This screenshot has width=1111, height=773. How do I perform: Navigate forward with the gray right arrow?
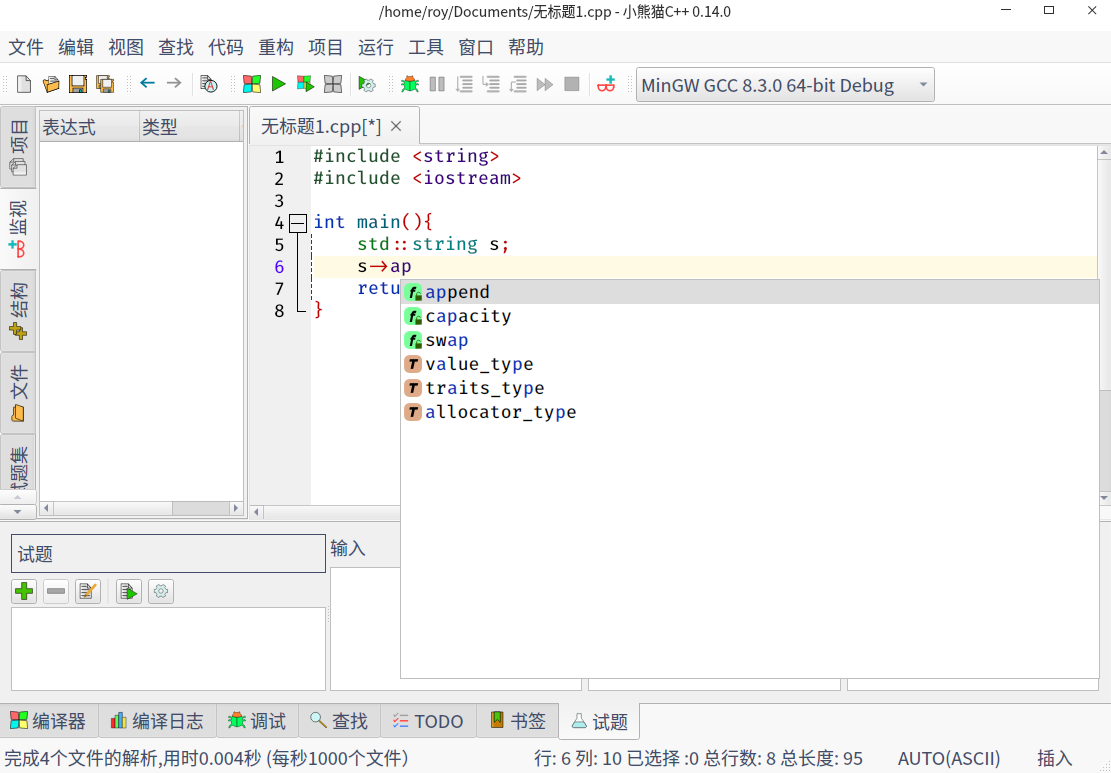pos(174,84)
